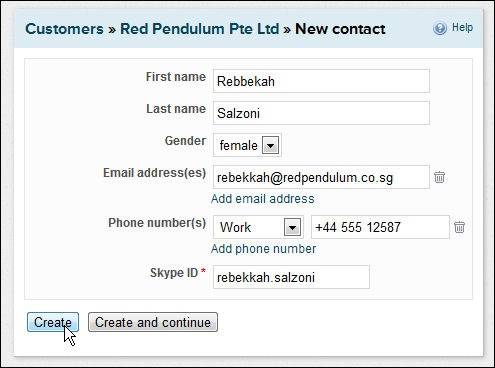Open the Gender dropdown arrow

pos(270,145)
